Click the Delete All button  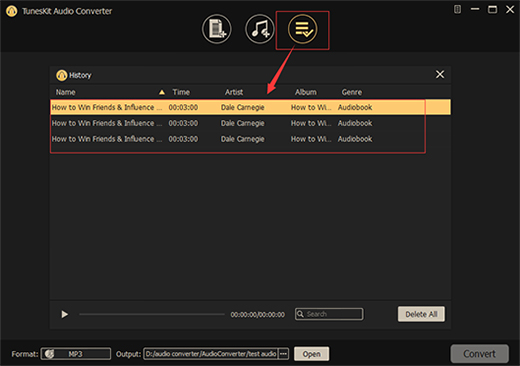[x=421, y=314]
